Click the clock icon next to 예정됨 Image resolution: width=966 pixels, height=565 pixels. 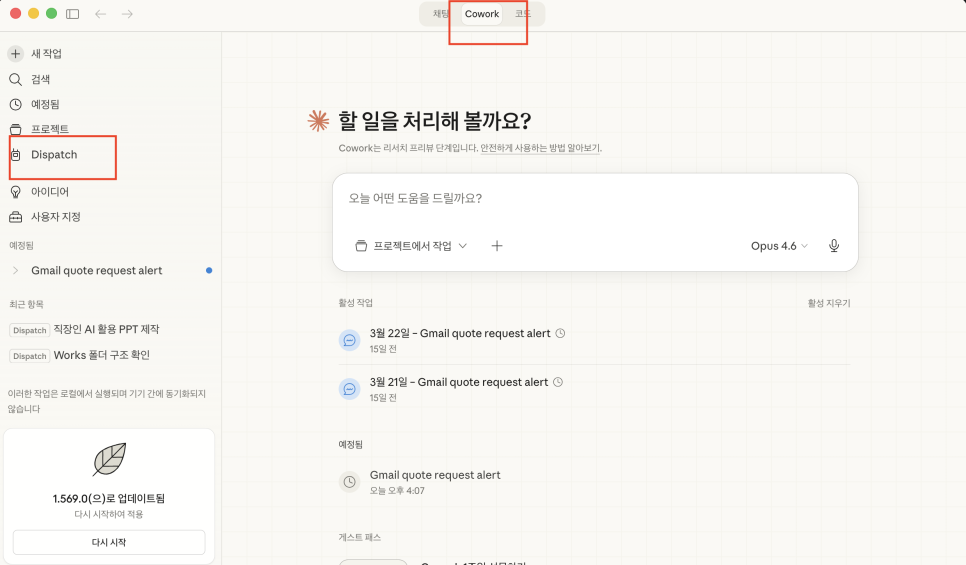tap(15, 104)
